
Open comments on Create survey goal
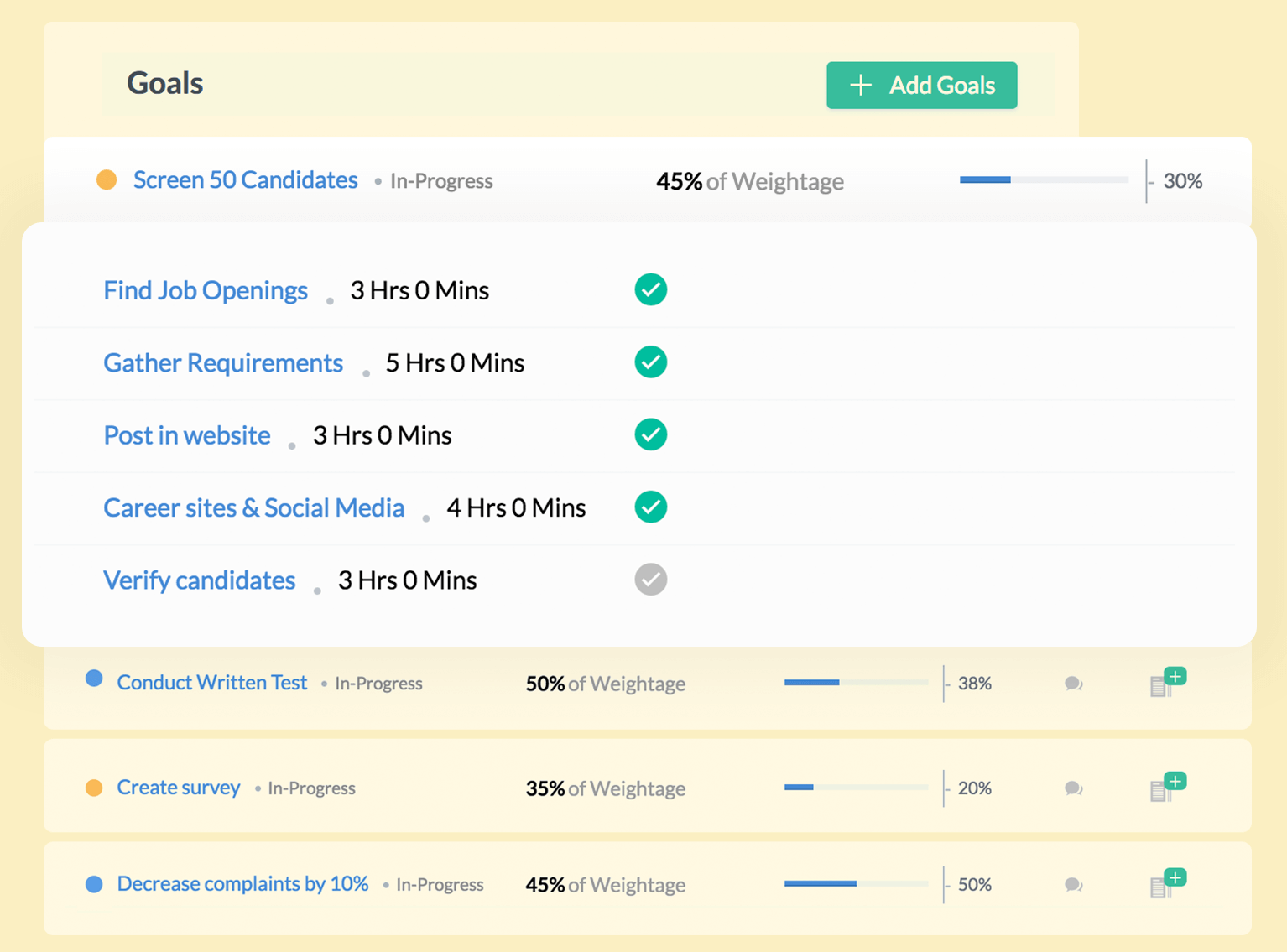pos(1073,788)
